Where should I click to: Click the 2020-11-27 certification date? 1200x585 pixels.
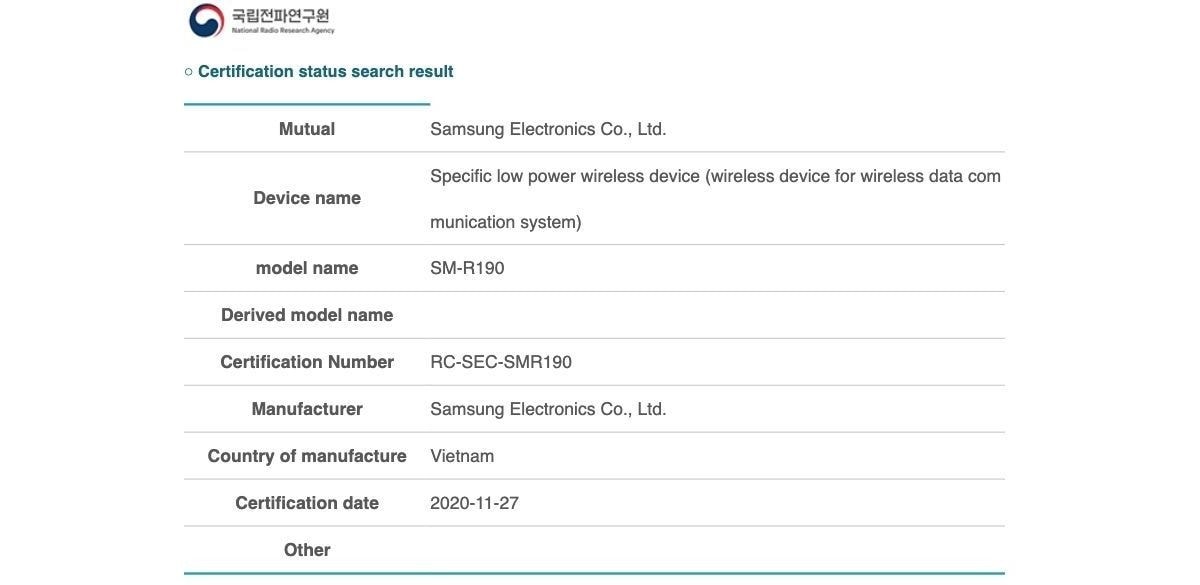pyautogui.click(x=474, y=503)
